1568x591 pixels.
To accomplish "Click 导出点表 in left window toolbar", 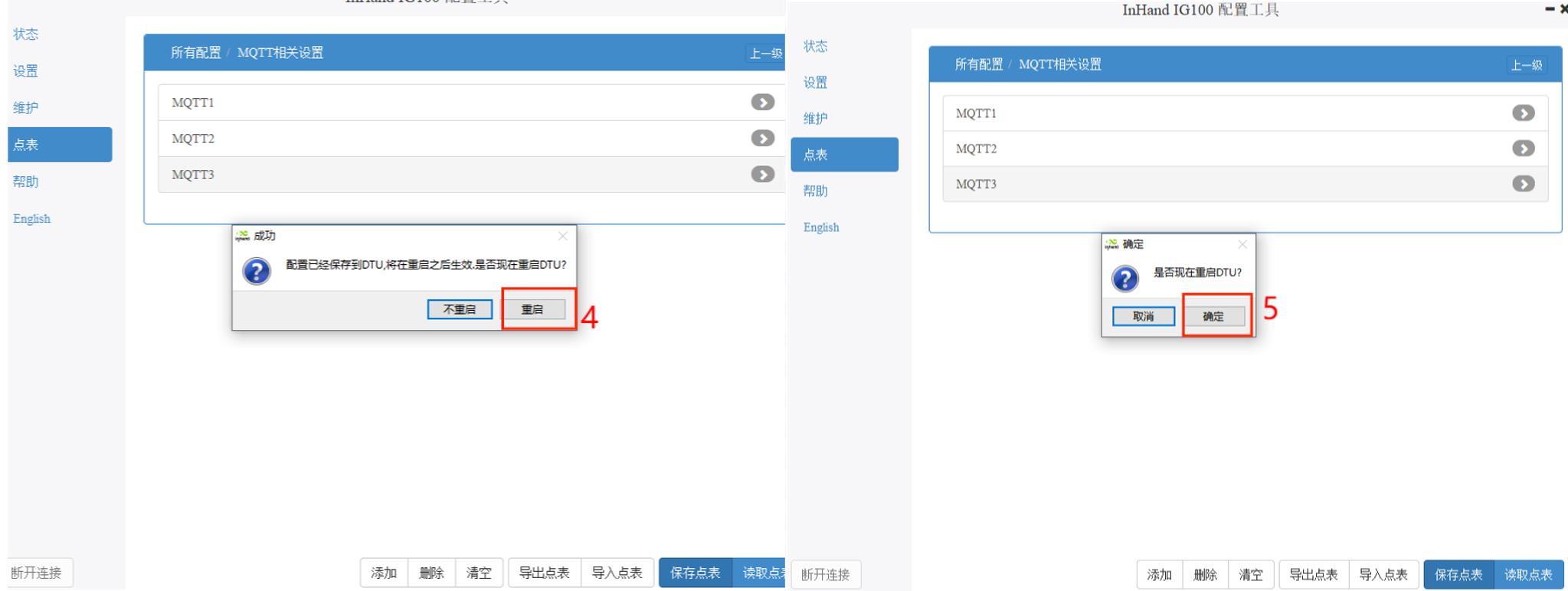I will coord(544,573).
